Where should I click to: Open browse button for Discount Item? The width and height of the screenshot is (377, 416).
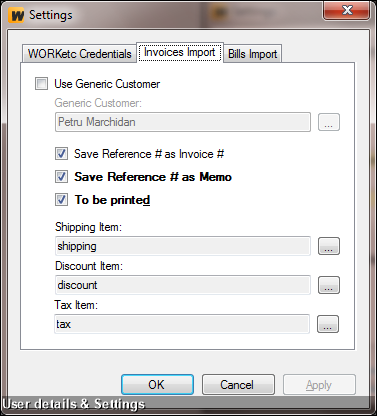click(x=329, y=285)
